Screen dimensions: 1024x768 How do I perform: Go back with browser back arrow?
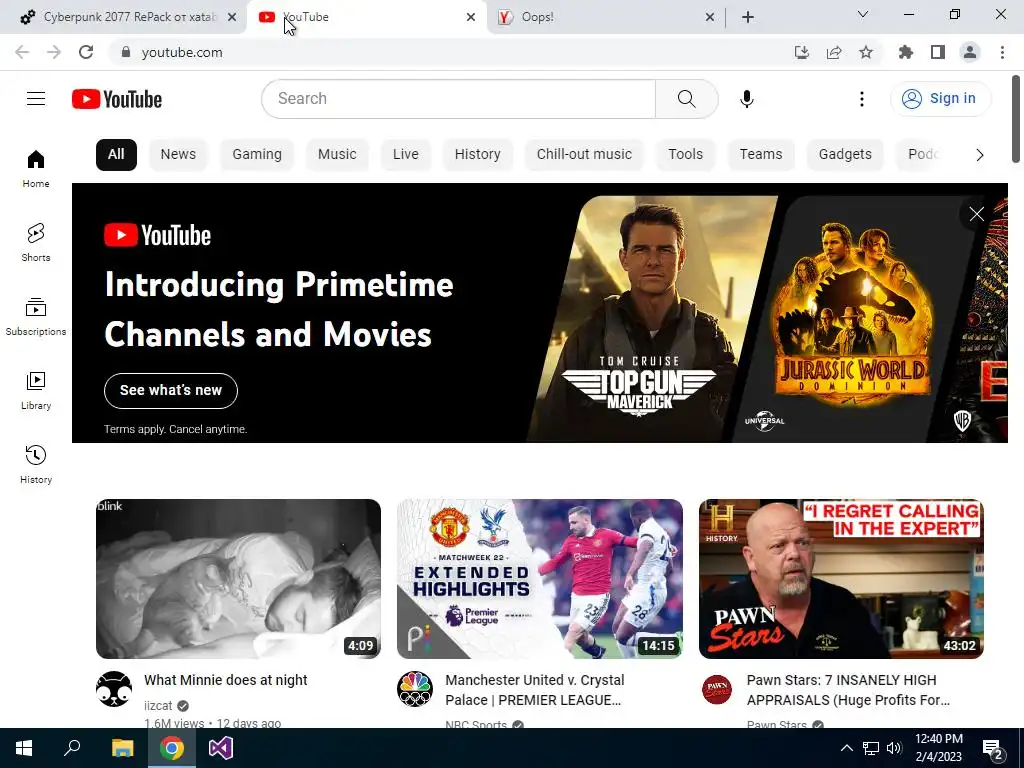(x=22, y=52)
